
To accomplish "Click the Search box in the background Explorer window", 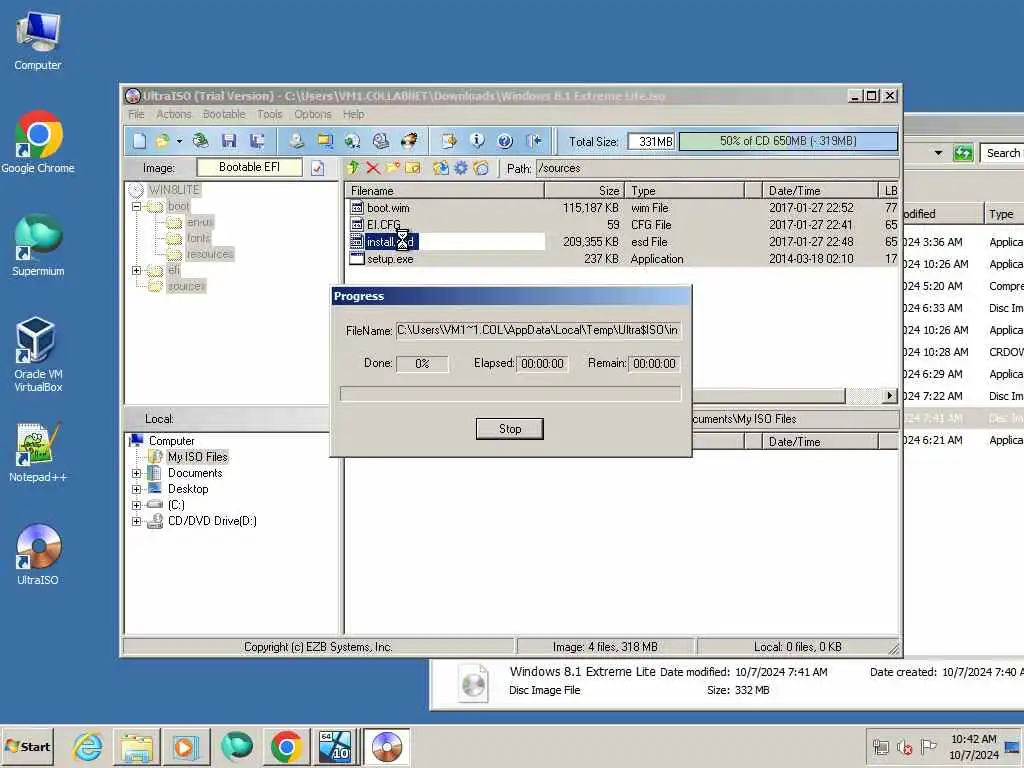I will (x=1002, y=153).
